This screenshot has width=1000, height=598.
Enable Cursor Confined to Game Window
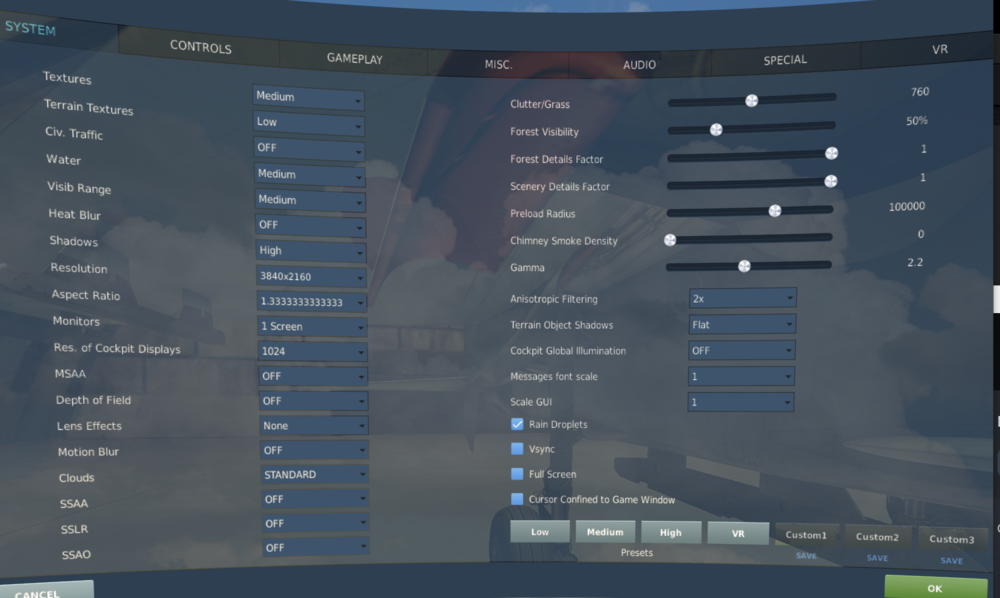(517, 499)
